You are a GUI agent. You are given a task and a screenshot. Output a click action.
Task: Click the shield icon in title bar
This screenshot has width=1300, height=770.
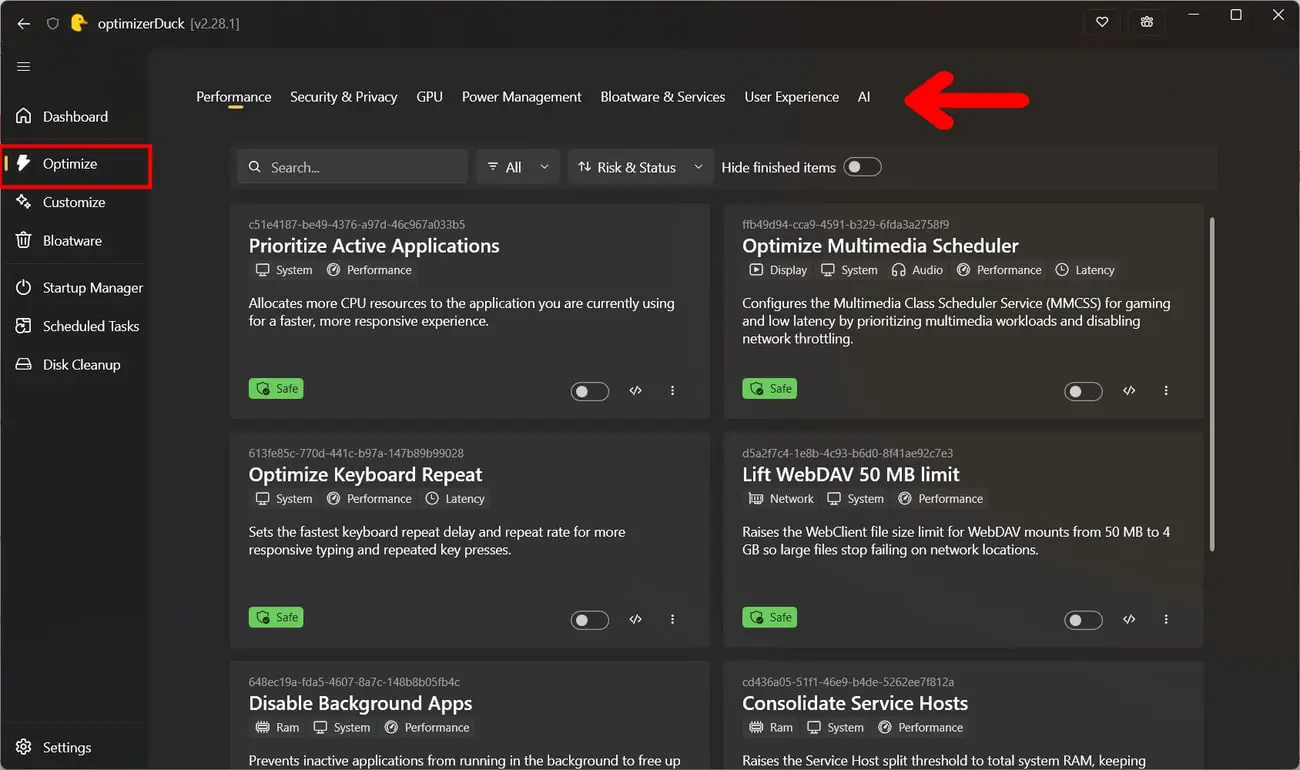(53, 23)
